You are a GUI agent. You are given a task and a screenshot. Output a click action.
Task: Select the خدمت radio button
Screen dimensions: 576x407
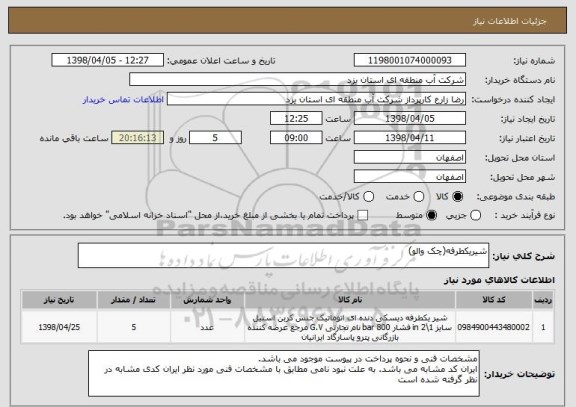(x=419, y=197)
